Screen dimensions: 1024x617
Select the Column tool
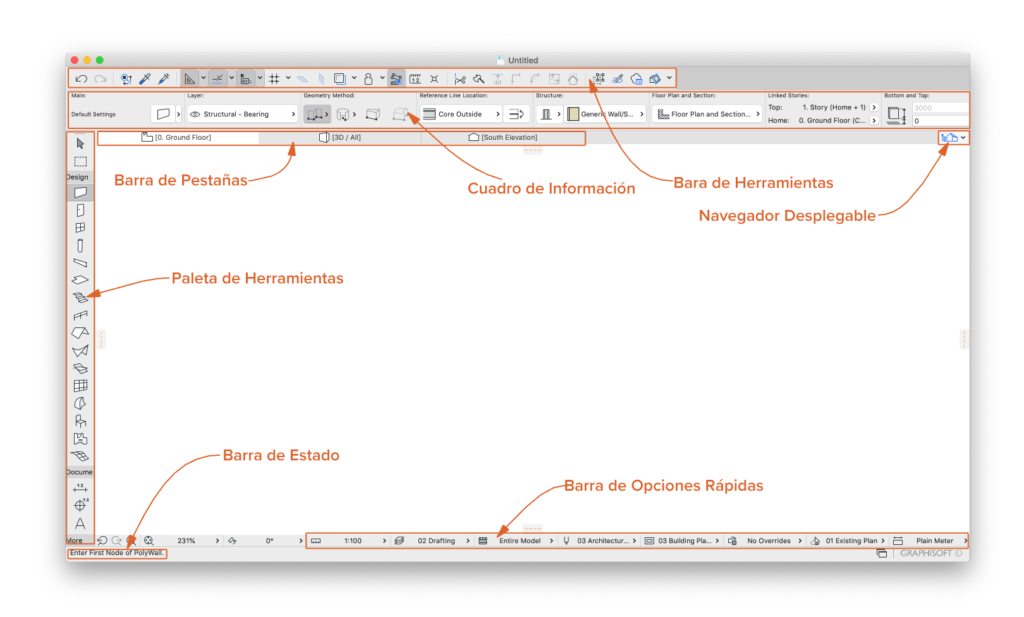(x=80, y=245)
